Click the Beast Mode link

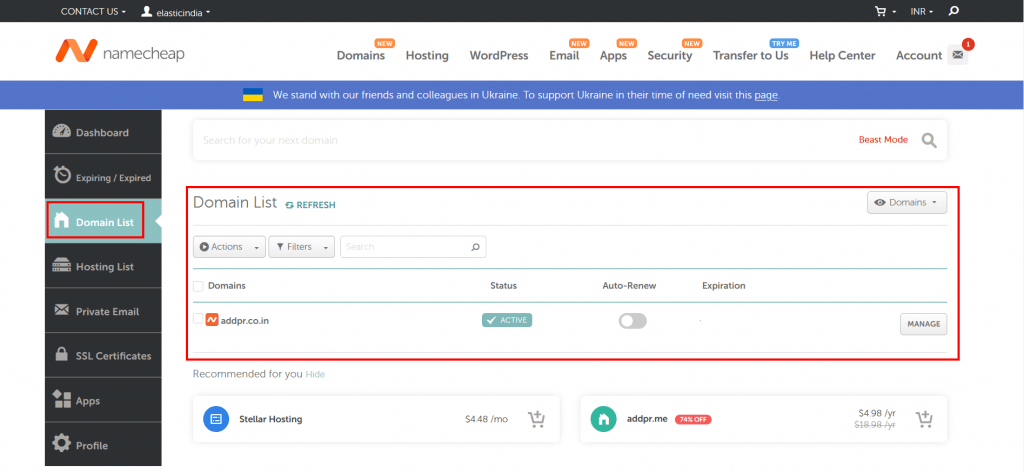883,140
